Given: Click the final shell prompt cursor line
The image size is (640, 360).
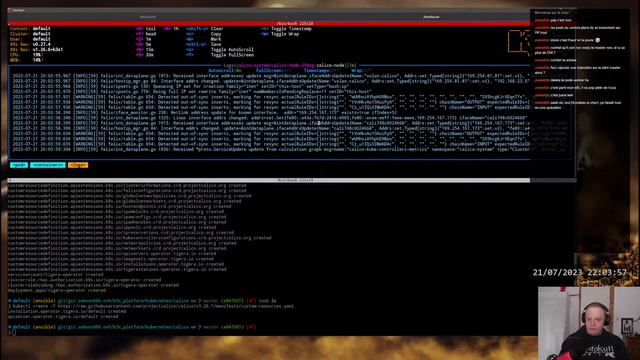Looking at the screenshot, I should (x=12, y=332).
